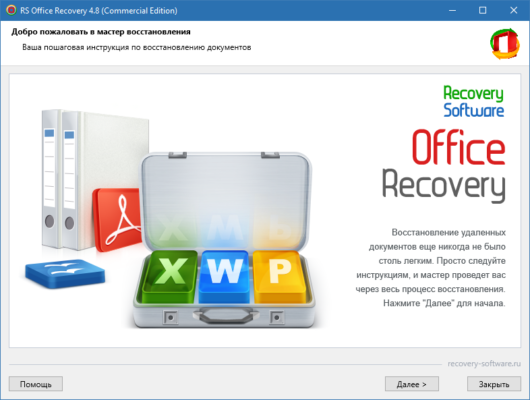The width and height of the screenshot is (530, 400).
Task: Click the Помощь button
Action: (x=36, y=384)
